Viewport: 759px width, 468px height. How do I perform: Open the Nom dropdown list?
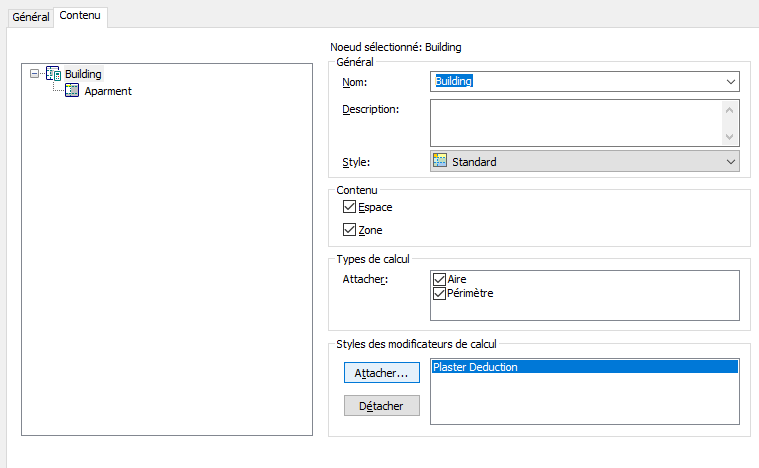click(730, 82)
